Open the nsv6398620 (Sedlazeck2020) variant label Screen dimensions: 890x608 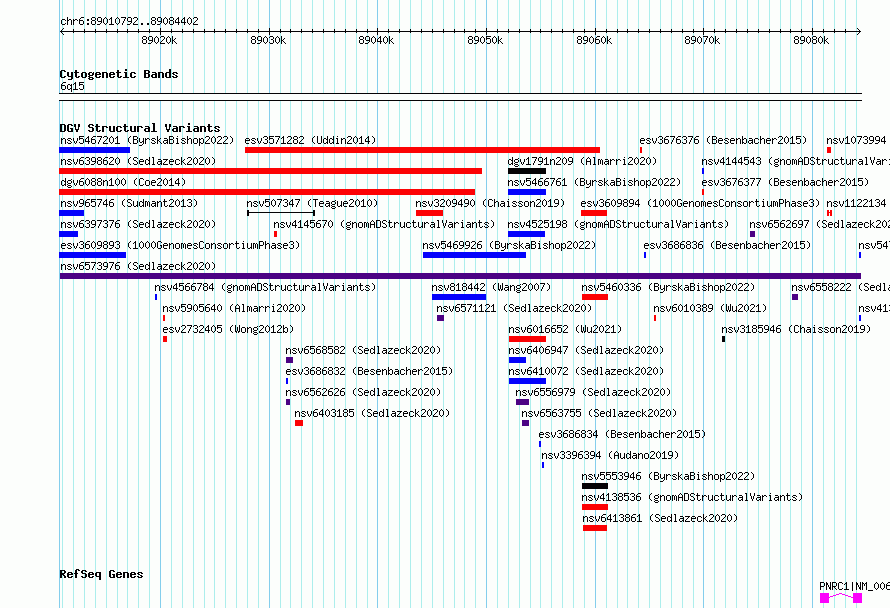pyautogui.click(x=138, y=161)
